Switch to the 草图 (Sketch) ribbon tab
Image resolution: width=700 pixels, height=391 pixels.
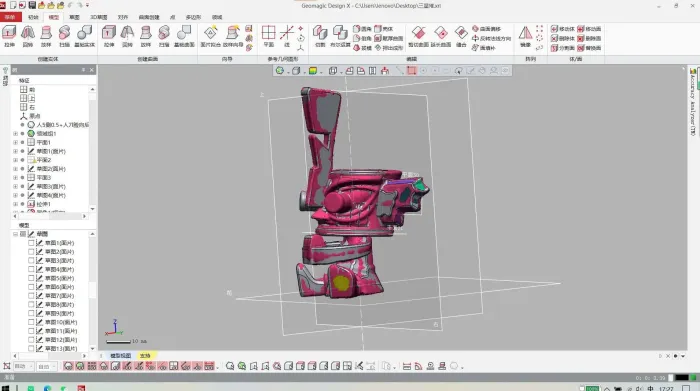[x=74, y=17]
